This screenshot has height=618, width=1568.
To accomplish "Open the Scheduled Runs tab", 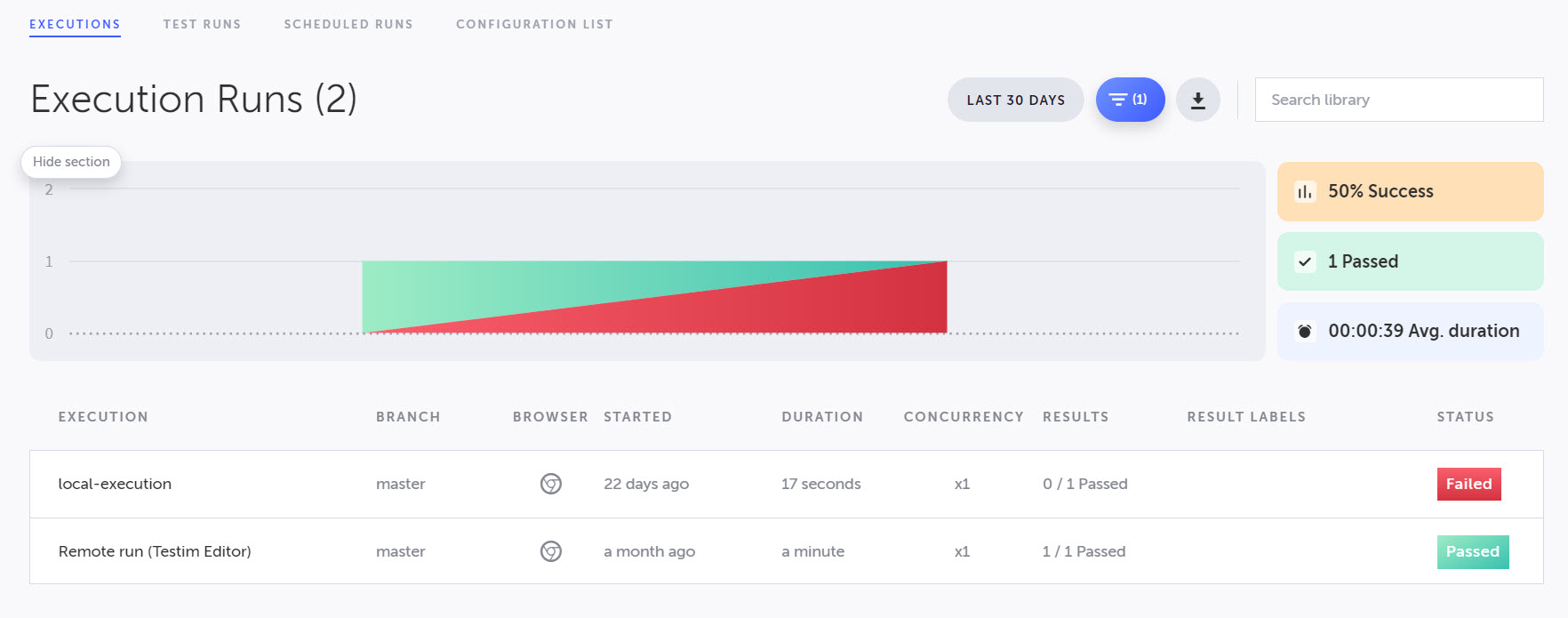I will (x=348, y=24).
